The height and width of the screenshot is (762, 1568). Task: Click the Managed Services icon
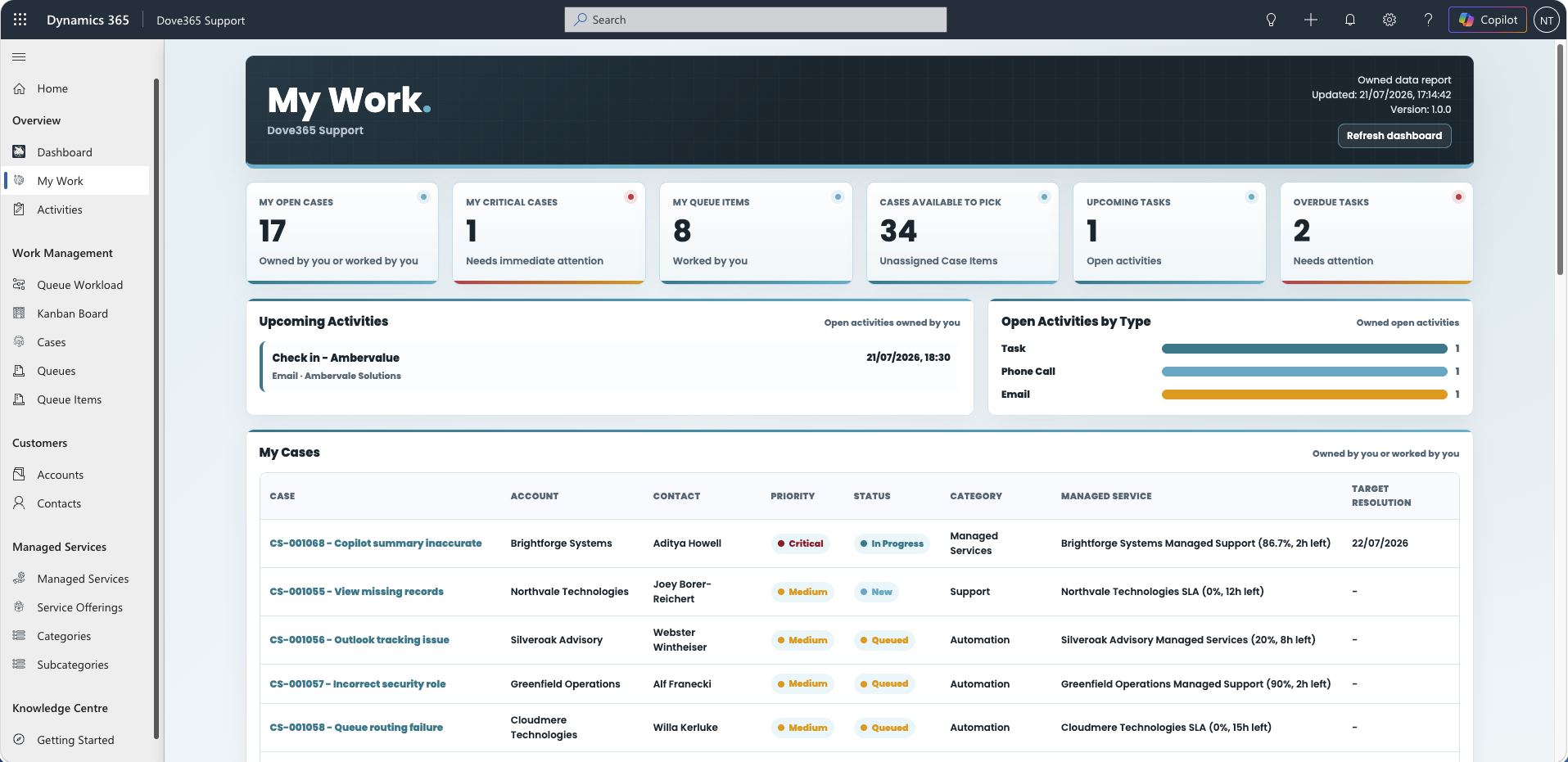19,579
